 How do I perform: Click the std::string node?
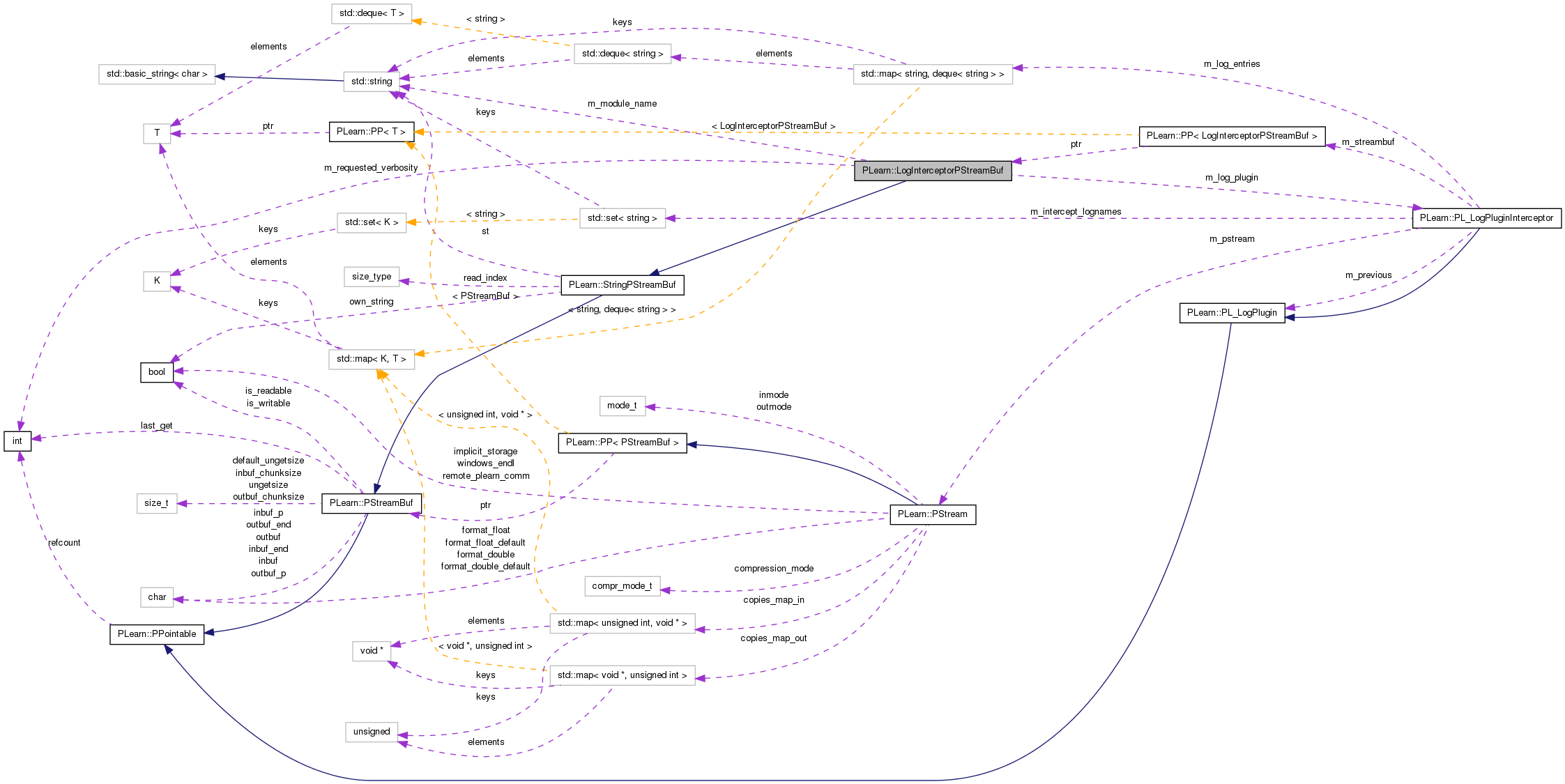point(372,82)
